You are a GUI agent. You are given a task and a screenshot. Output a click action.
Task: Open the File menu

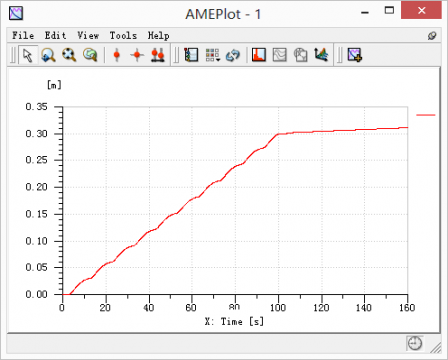pos(23,35)
